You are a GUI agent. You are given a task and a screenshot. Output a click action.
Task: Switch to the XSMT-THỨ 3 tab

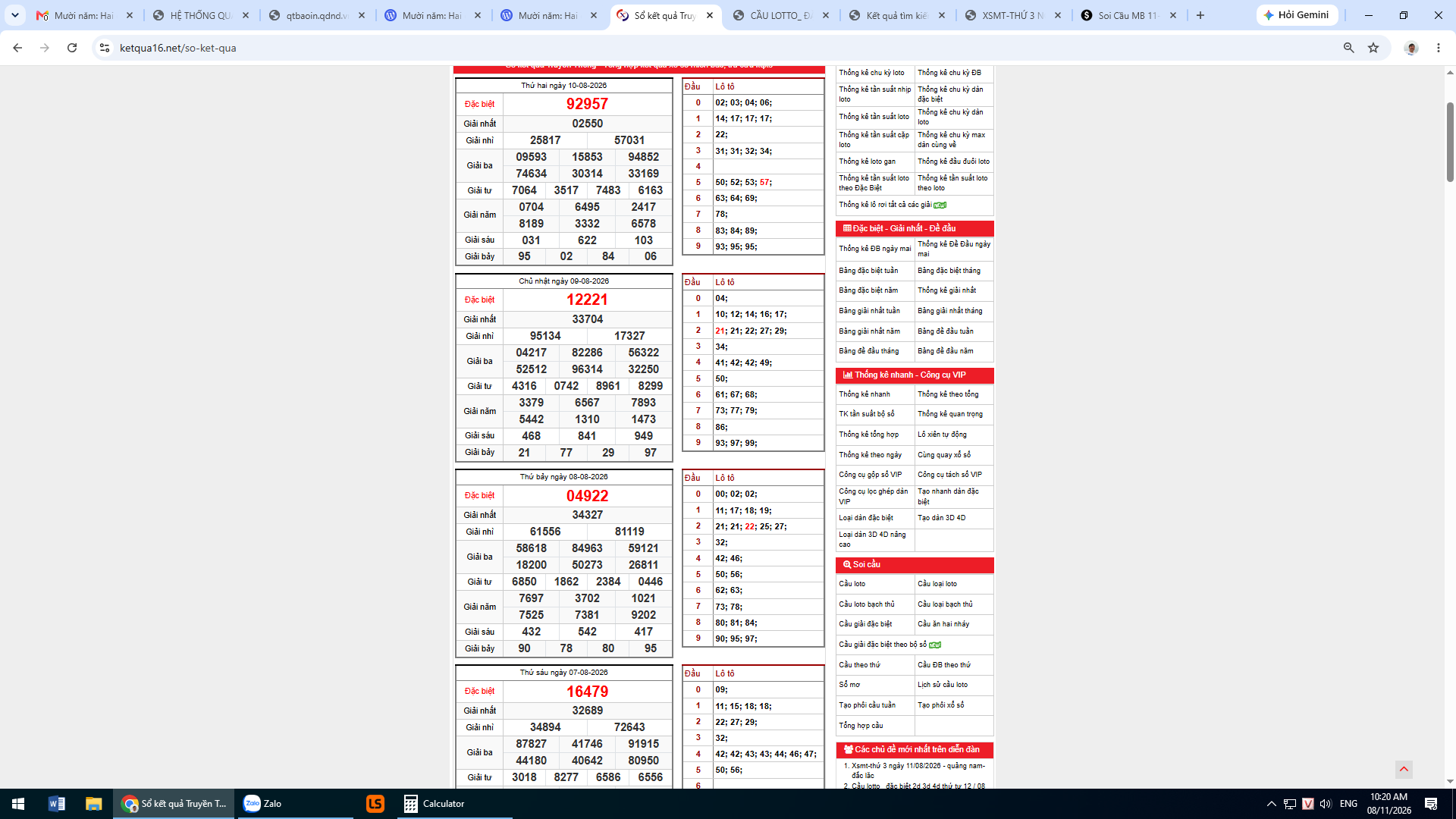click(x=1014, y=15)
